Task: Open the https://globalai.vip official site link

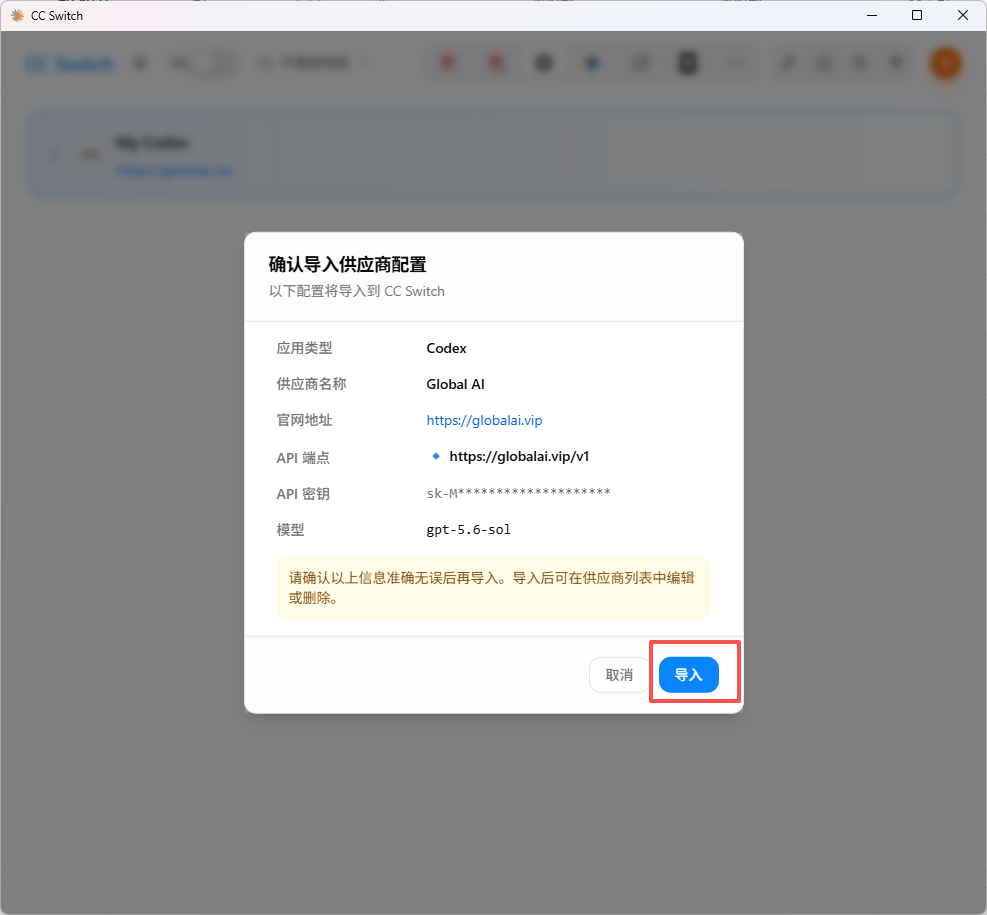Action: coord(484,420)
